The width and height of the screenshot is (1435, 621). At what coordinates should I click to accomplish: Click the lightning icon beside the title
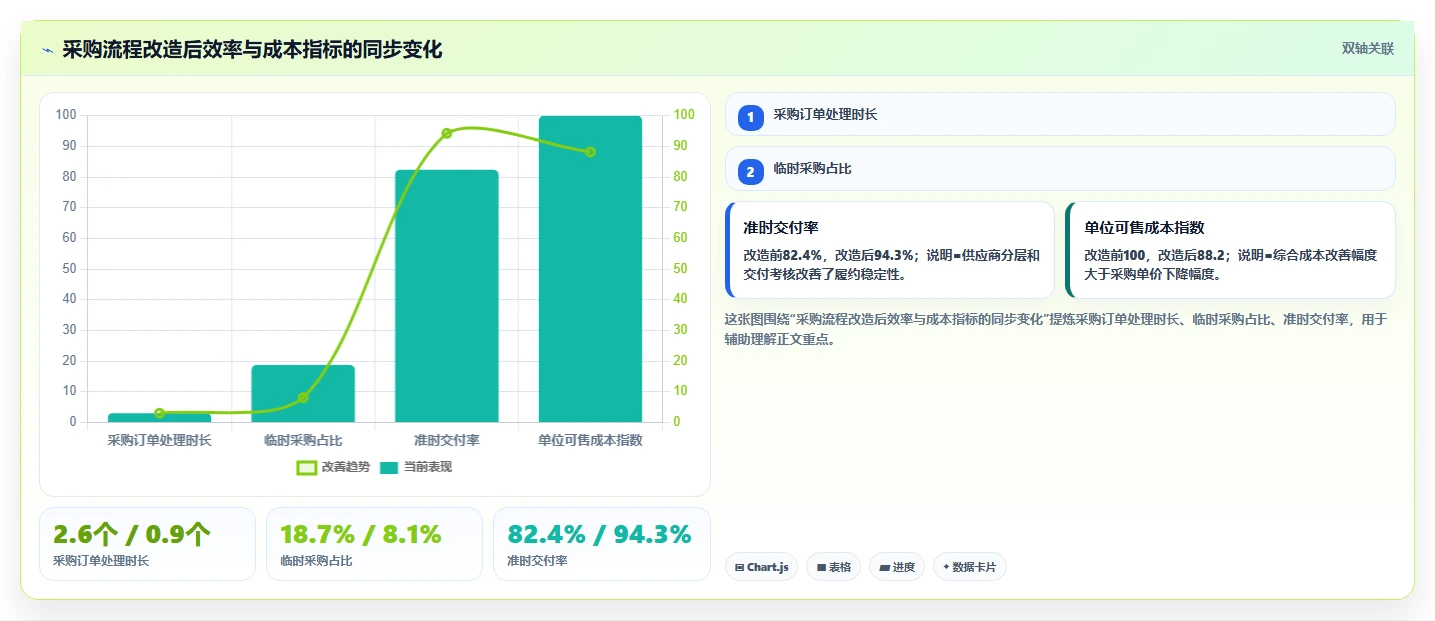[x=47, y=50]
